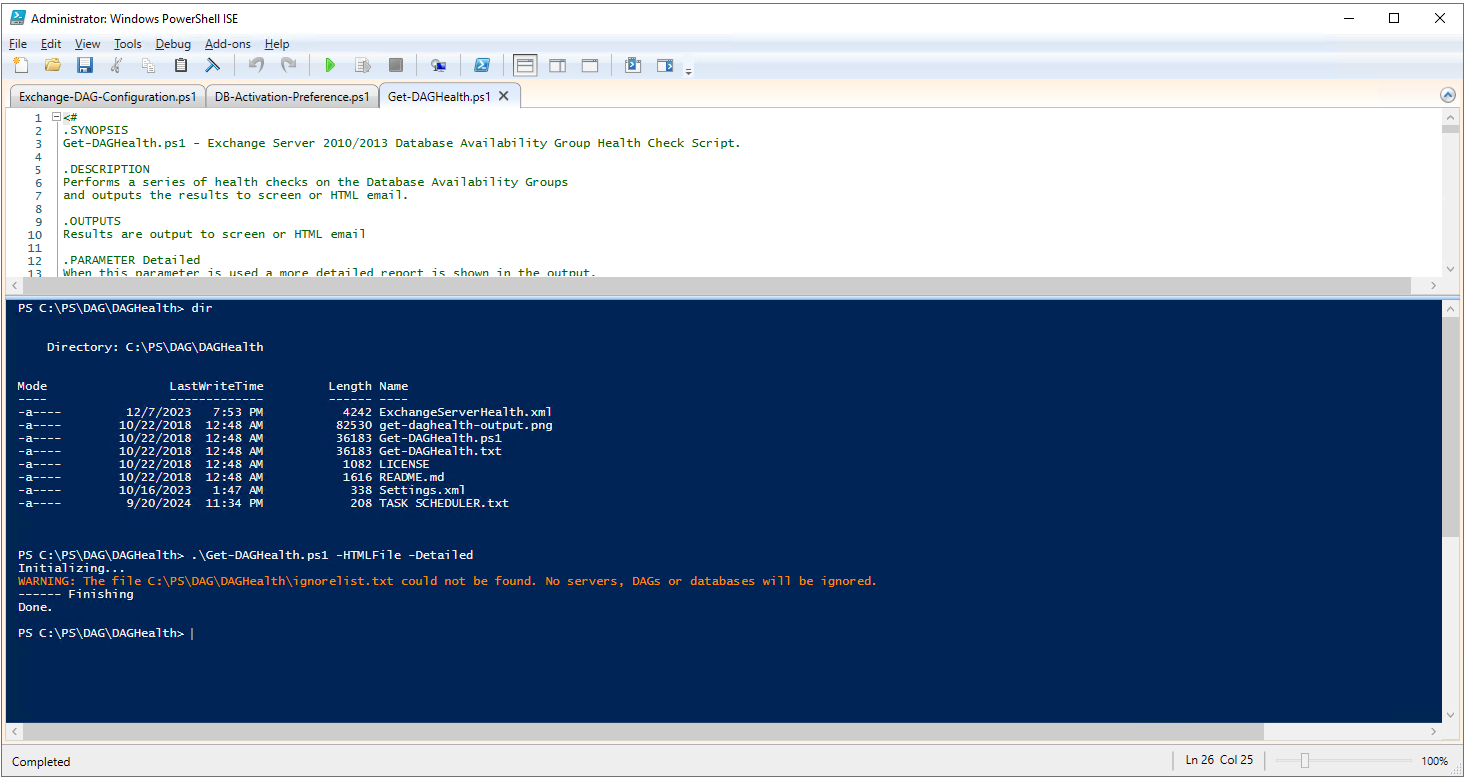Click the .DESCRIPTION line in the script
The image size is (1466, 778).
tap(106, 169)
